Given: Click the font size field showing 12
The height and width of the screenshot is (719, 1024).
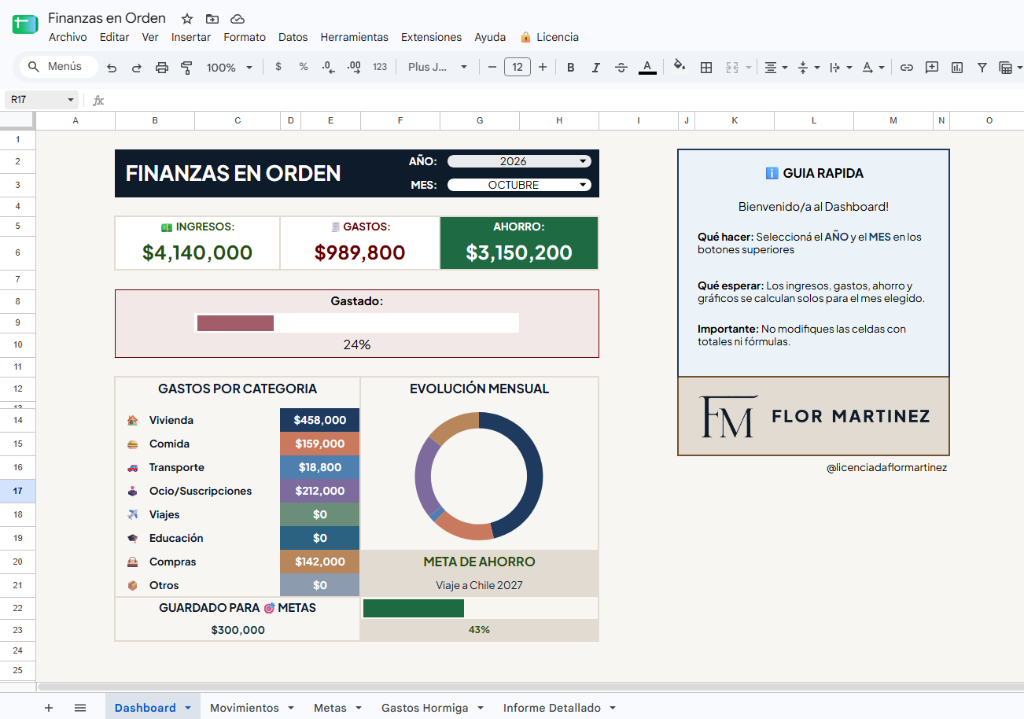Looking at the screenshot, I should (x=517, y=67).
